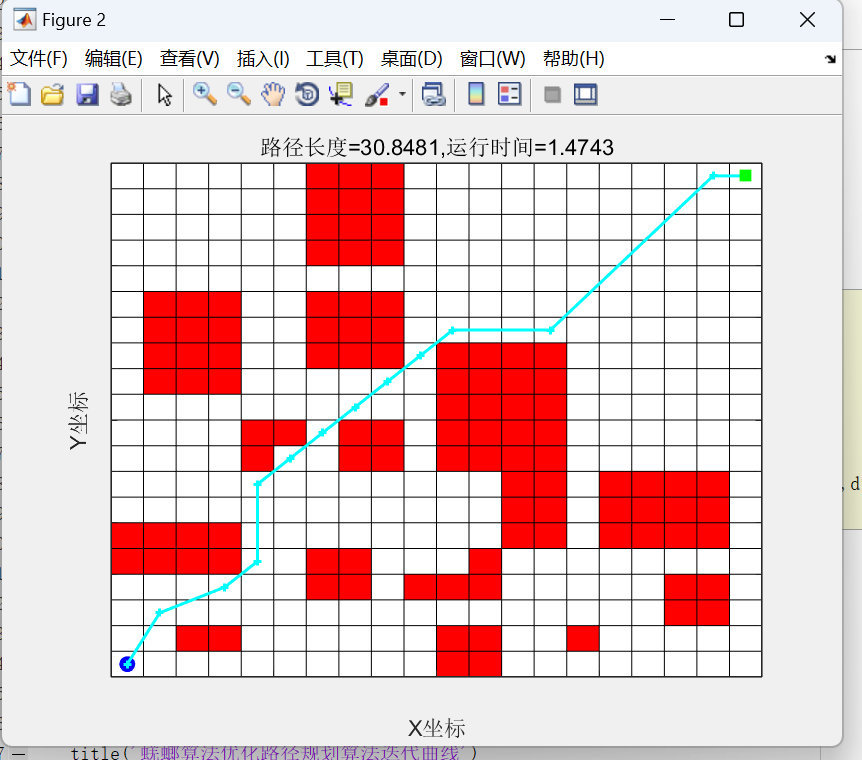Click the plot title showing path length 30.8481
The height and width of the screenshot is (760, 862).
(437, 147)
